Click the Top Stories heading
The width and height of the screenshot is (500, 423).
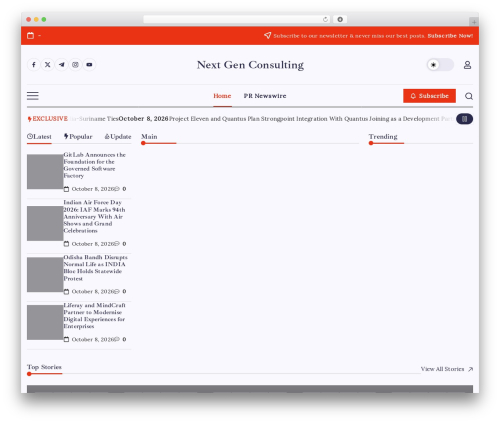coord(44,367)
